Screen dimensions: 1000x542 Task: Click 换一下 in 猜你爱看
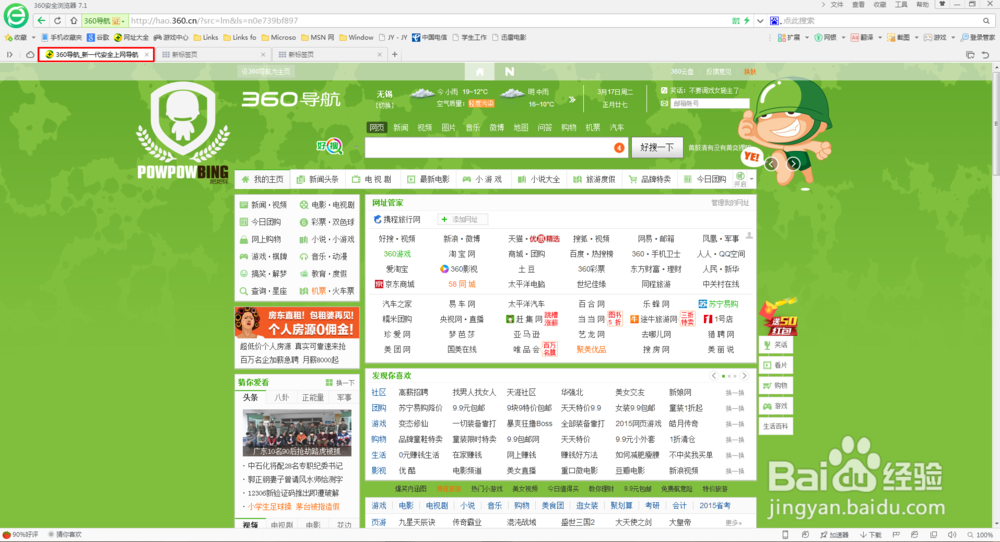(341, 383)
